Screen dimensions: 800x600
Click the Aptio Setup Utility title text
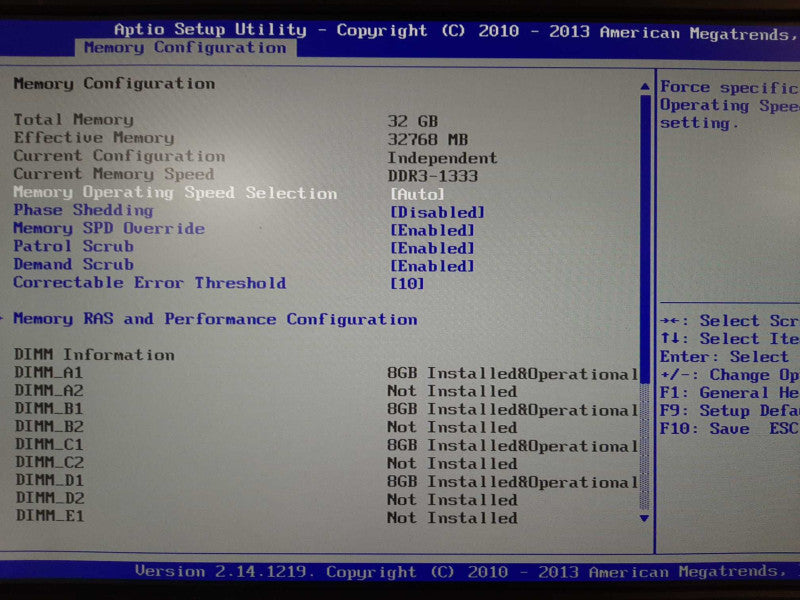(210, 30)
